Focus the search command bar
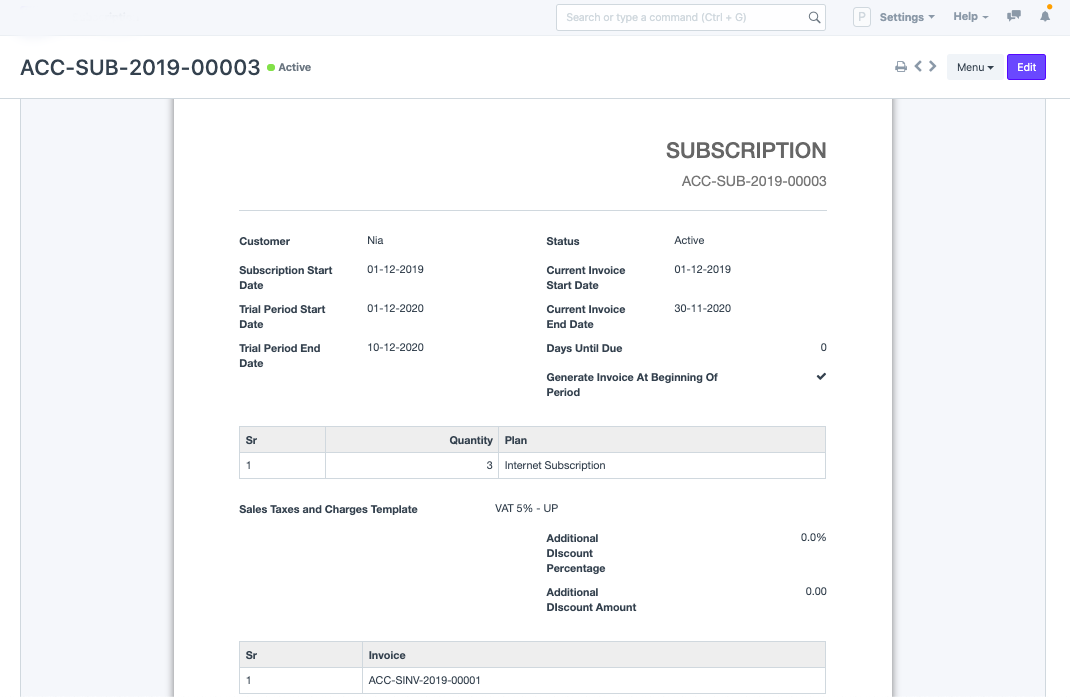This screenshot has height=697, width=1070. tap(680, 17)
